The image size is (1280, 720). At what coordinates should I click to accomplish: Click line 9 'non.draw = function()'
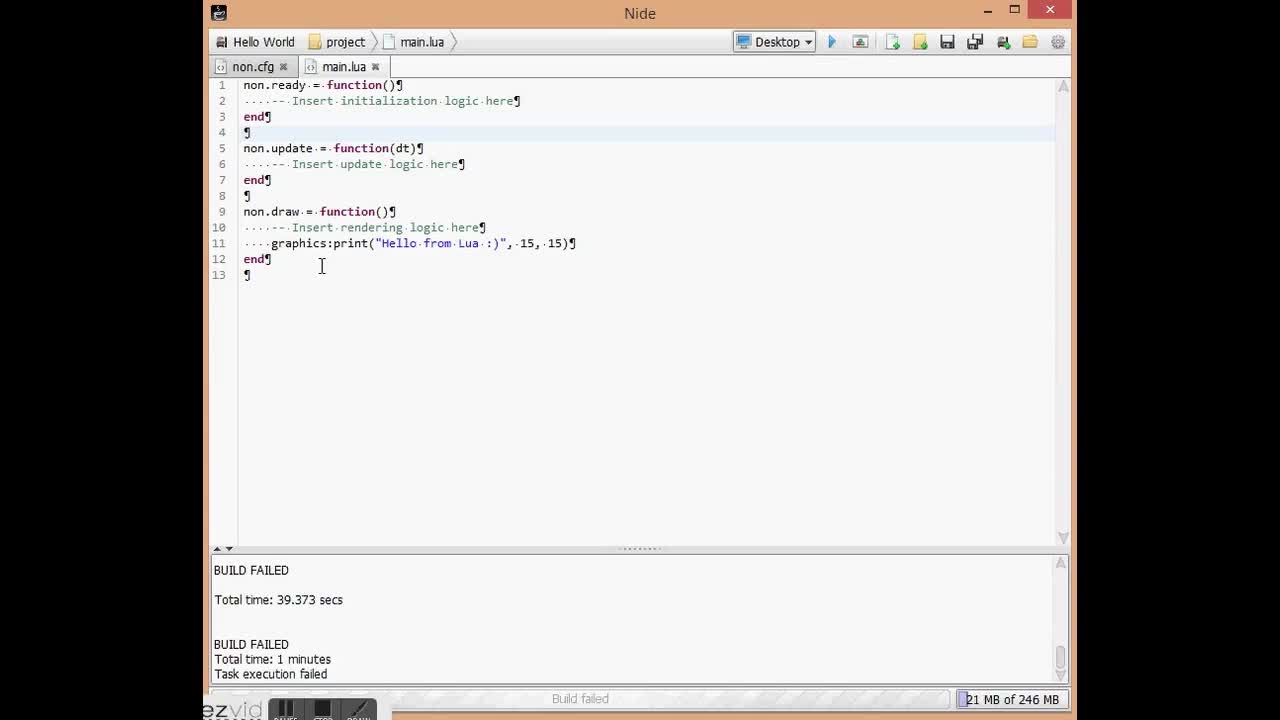[x=320, y=212]
